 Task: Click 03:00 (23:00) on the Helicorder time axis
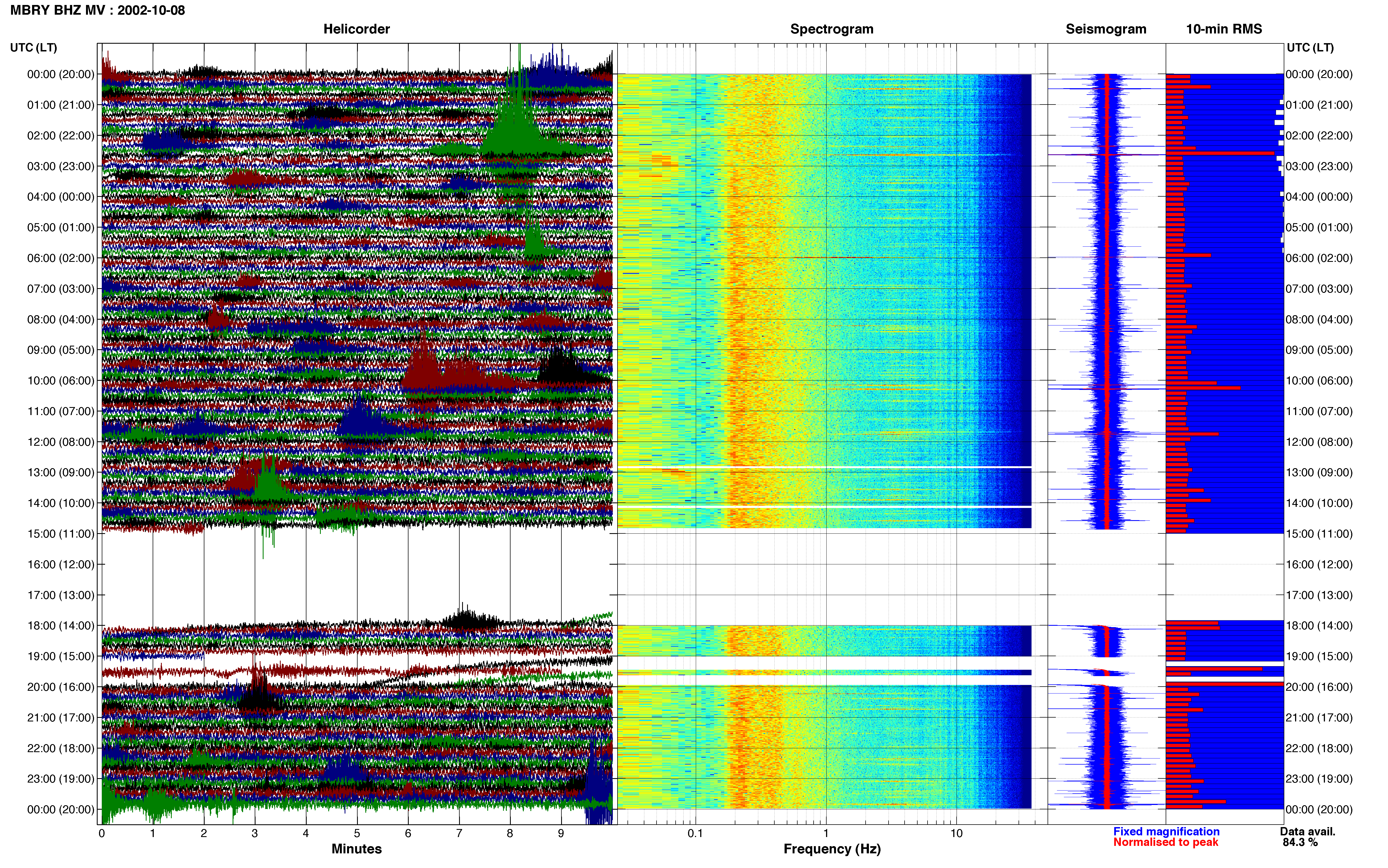tap(61, 166)
